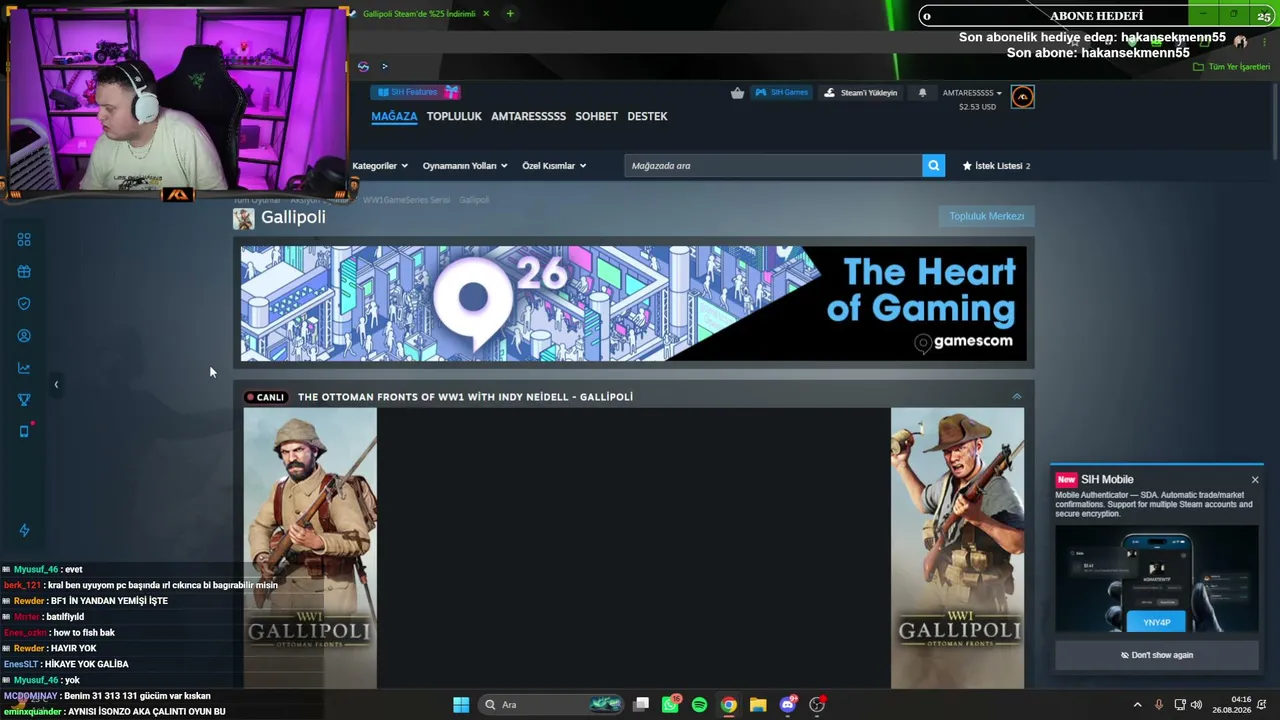Viewport: 1280px width, 720px height.
Task: Show hidden system tray icons
Action: [x=1137, y=705]
